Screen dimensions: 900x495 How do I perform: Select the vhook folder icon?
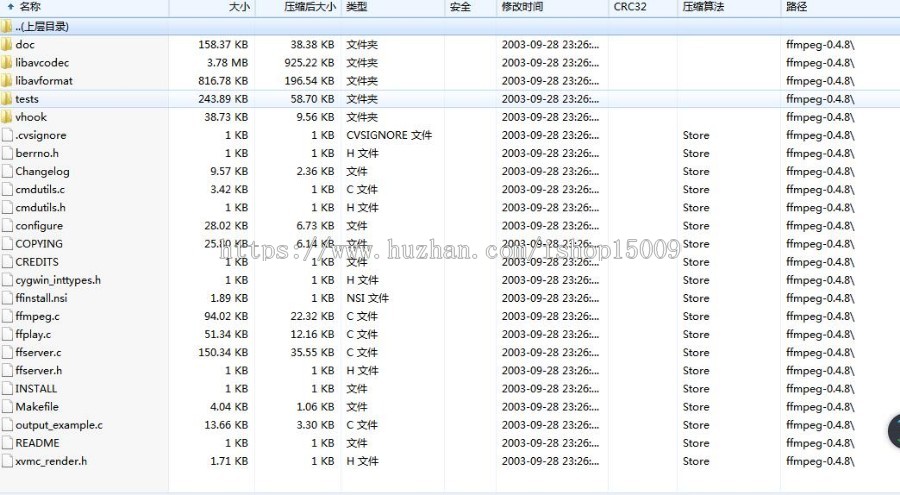6,117
